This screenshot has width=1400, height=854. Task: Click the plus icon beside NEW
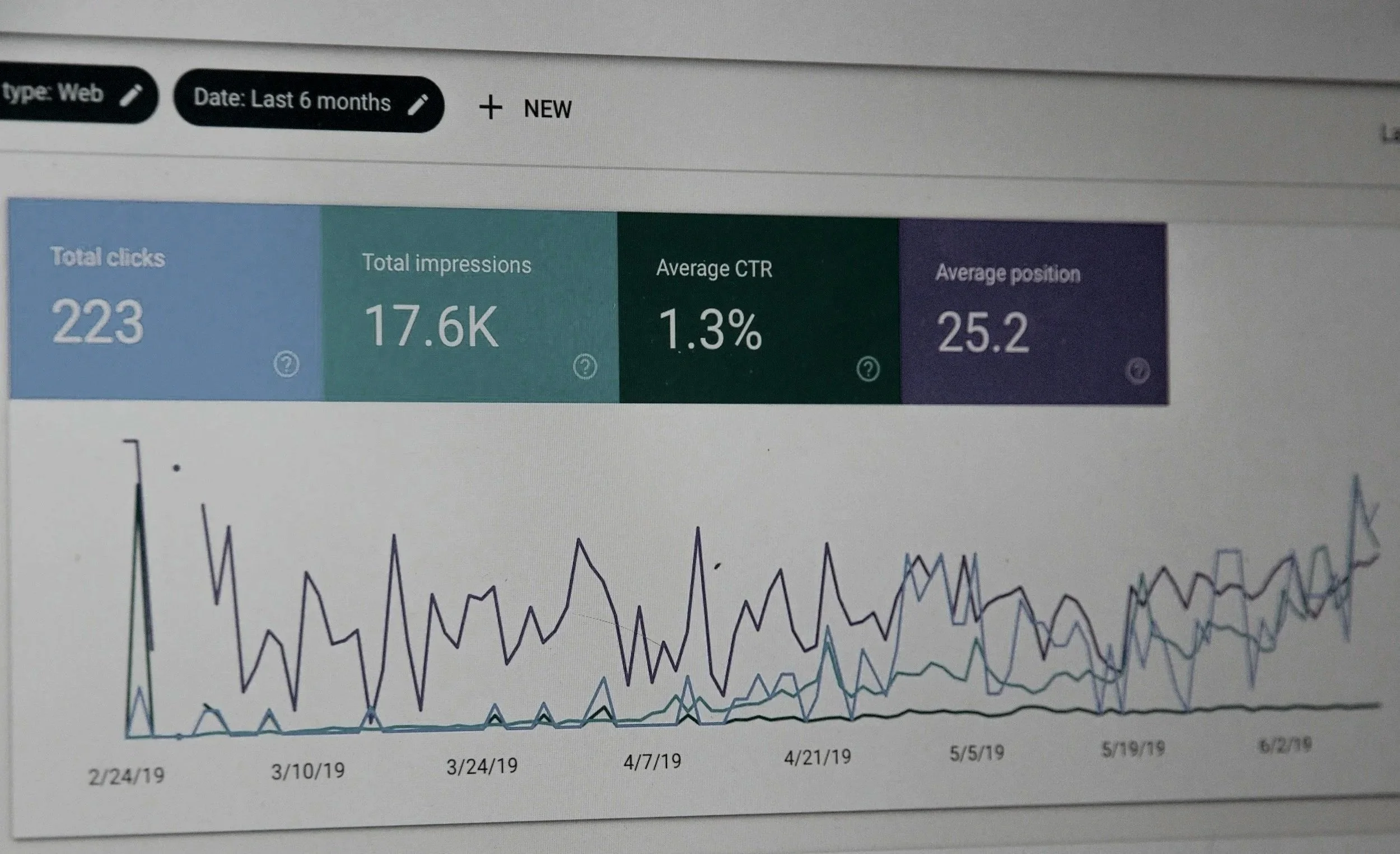click(491, 108)
